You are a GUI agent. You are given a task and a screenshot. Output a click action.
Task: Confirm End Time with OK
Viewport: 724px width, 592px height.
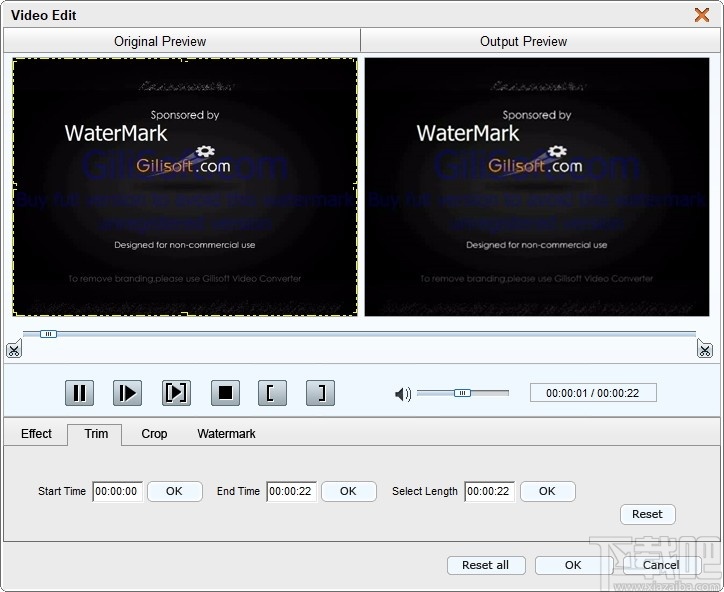pos(349,491)
